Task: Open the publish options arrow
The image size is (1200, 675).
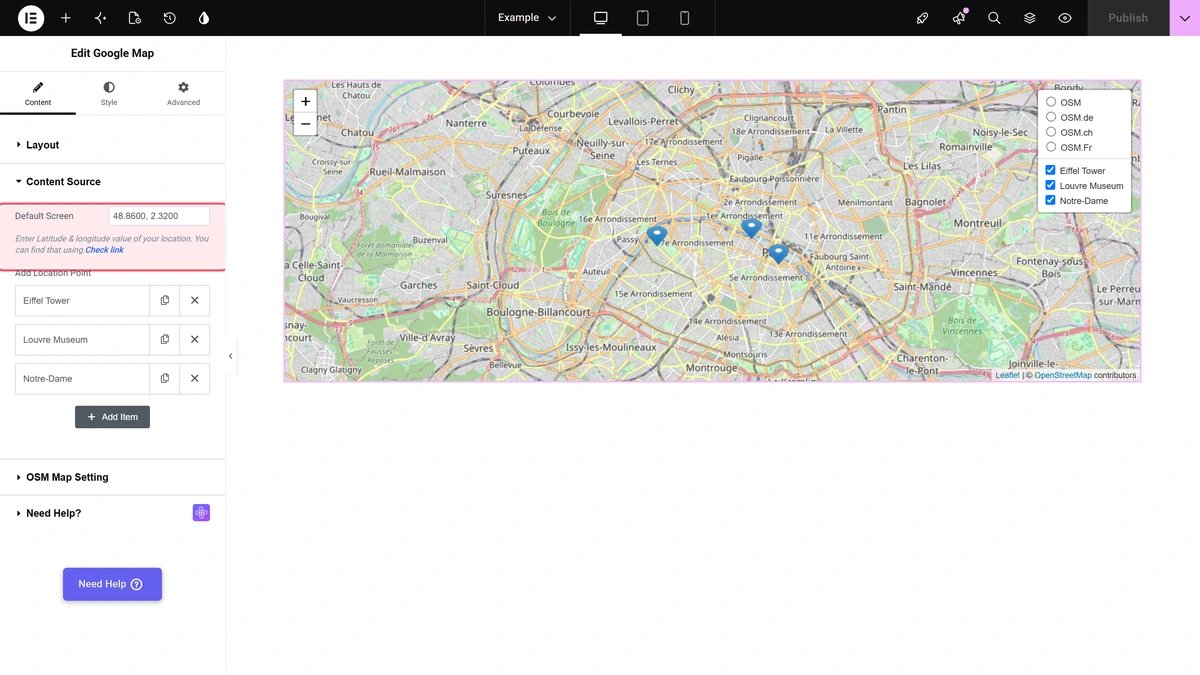Action: click(1185, 18)
